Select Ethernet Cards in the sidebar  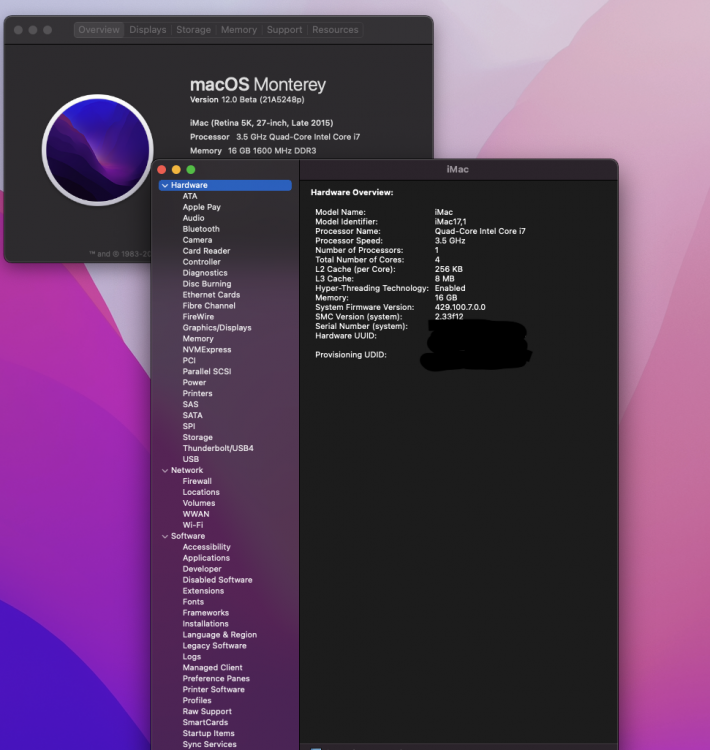click(211, 295)
